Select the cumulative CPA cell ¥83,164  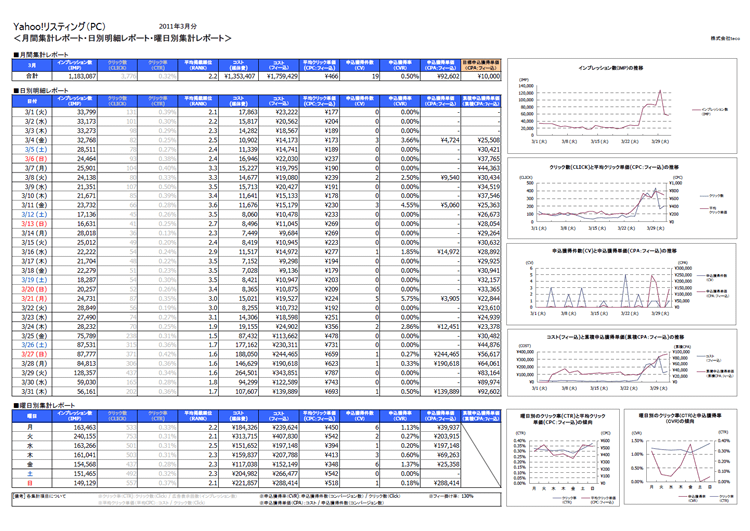click(x=481, y=373)
